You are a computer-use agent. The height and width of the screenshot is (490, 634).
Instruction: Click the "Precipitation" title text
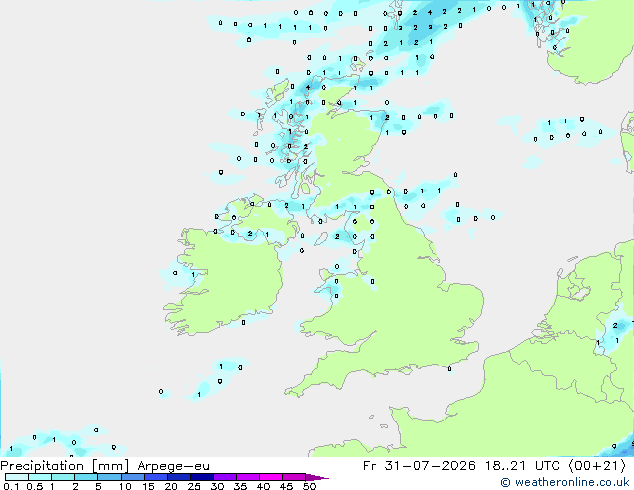point(42,466)
